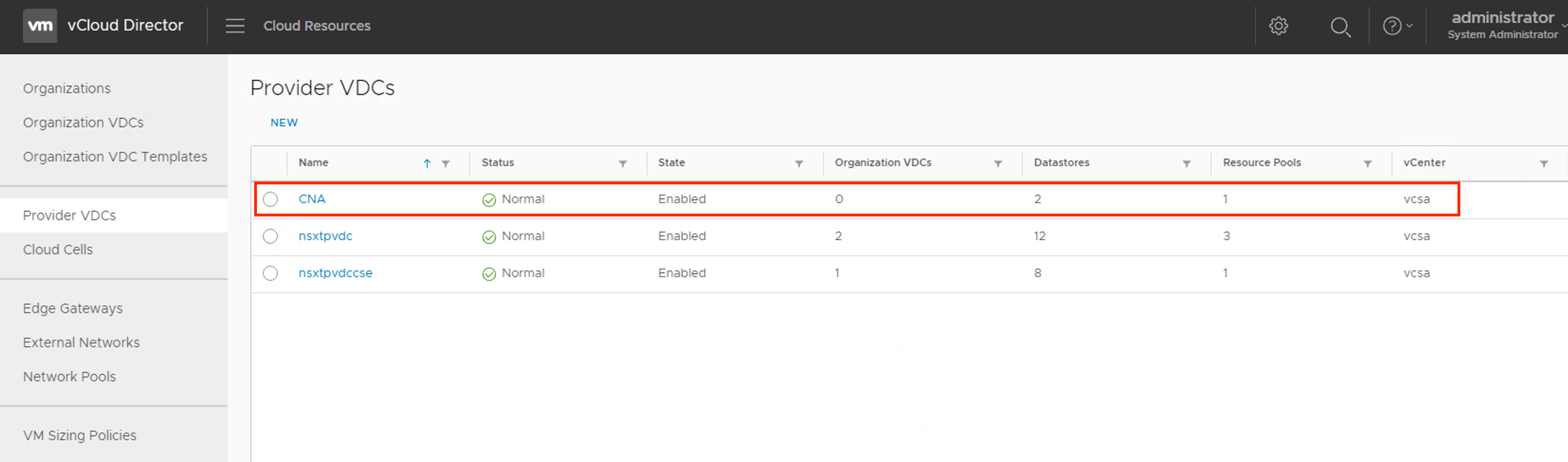Click NEW to create Provider VDC
1568x462 pixels.
[x=283, y=122]
